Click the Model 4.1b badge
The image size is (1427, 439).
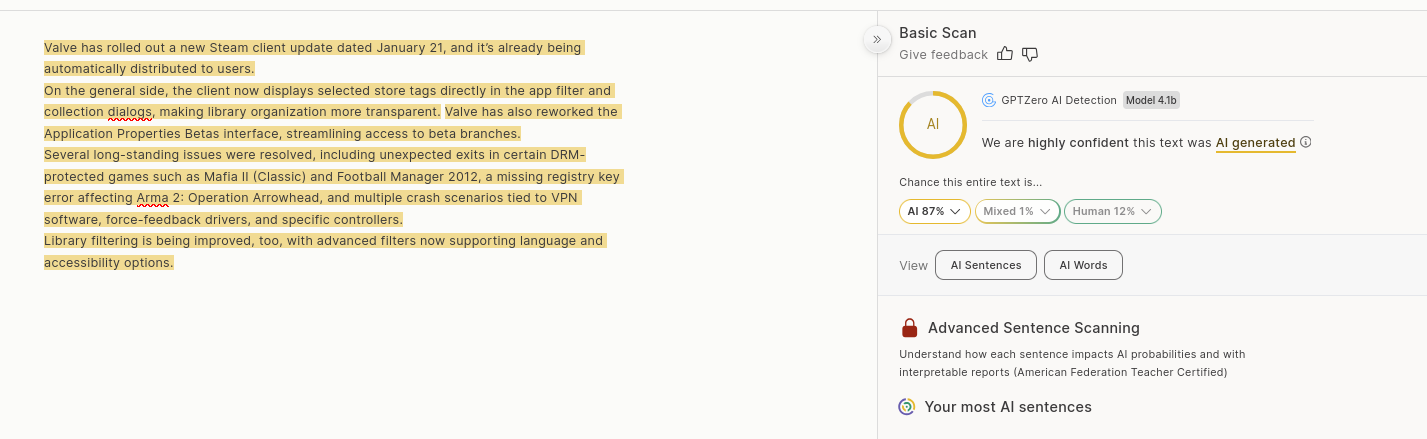(1151, 100)
